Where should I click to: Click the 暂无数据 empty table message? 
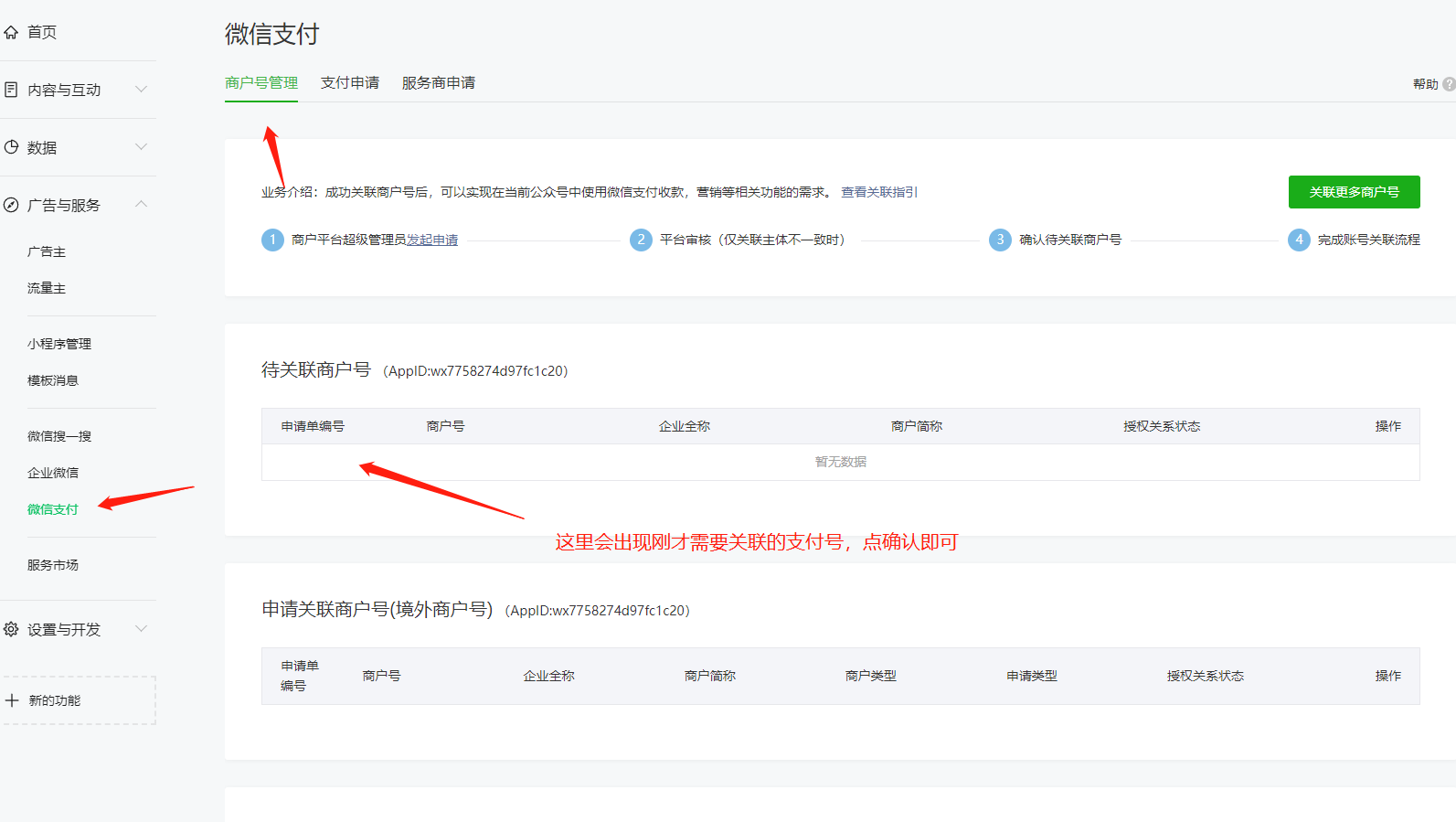pos(841,462)
